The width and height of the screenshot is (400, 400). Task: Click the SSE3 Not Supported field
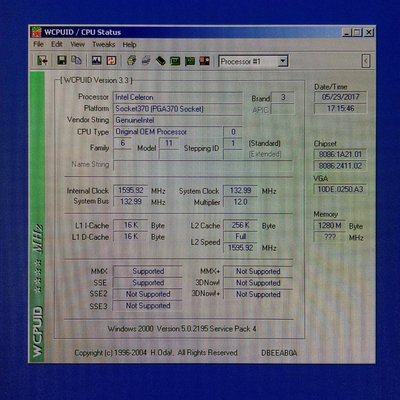[x=148, y=306]
